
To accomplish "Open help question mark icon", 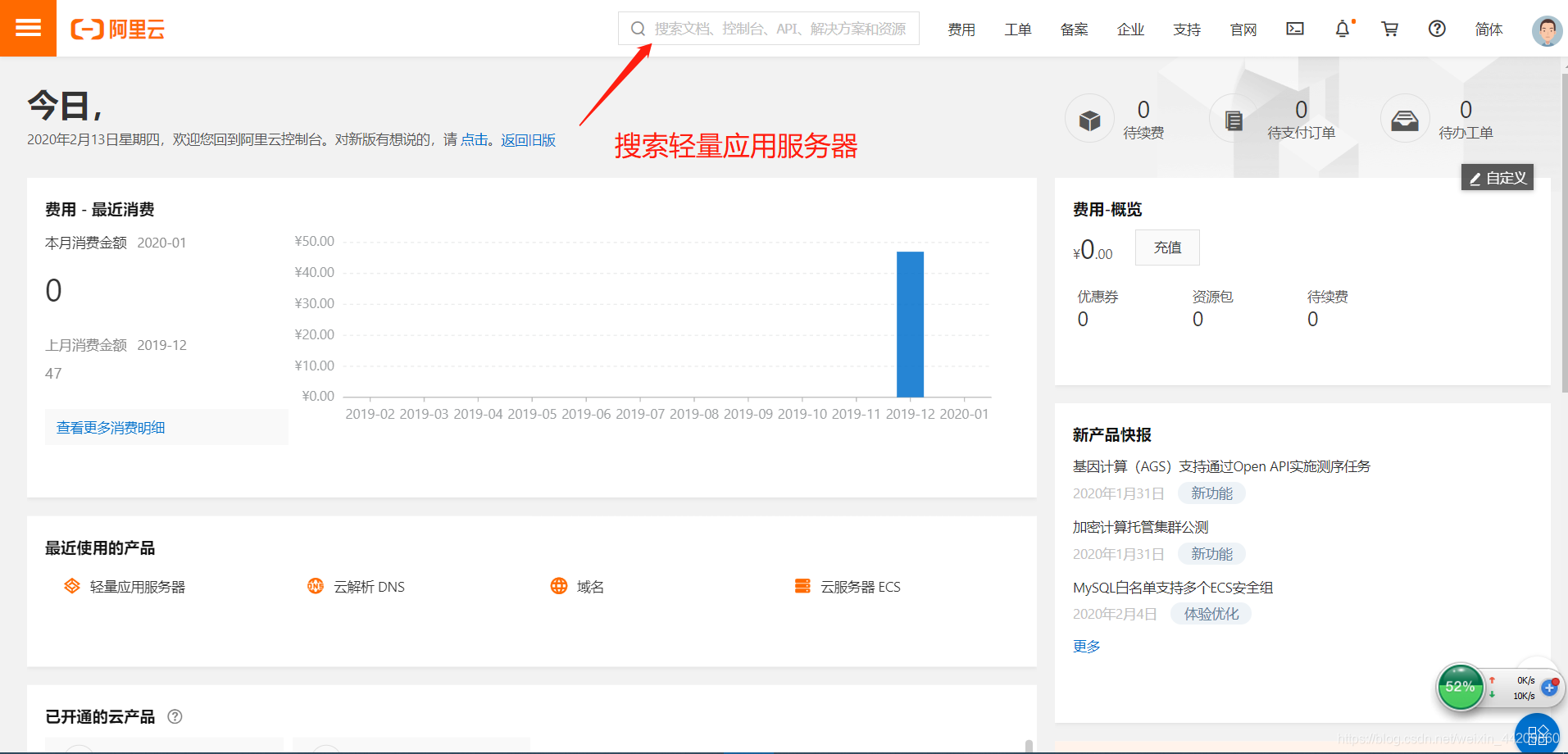I will (x=1437, y=29).
